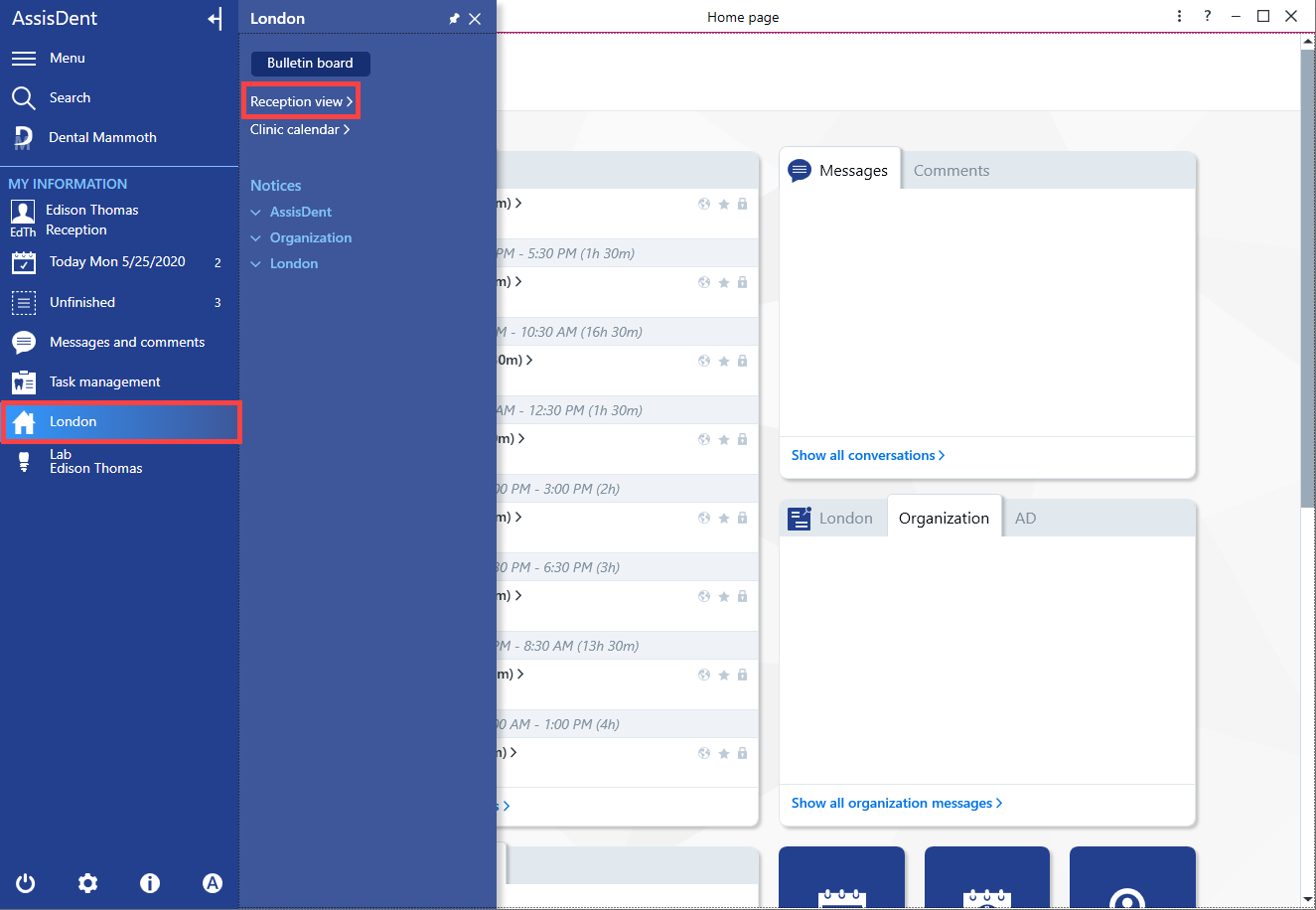This screenshot has height=910, width=1316.
Task: Click the info icon in sidebar footer
Action: [x=150, y=883]
